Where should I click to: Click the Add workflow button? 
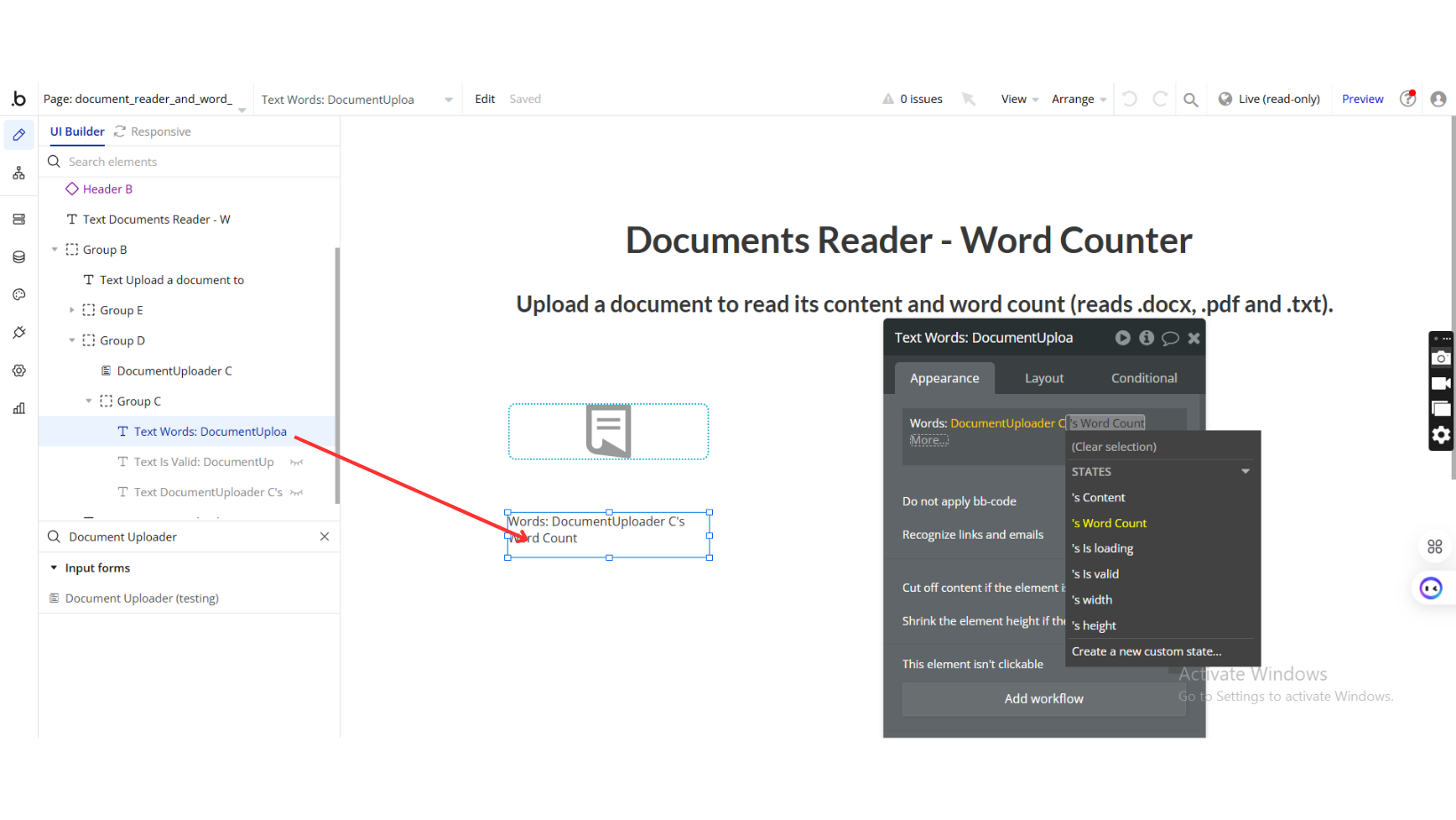1043,698
